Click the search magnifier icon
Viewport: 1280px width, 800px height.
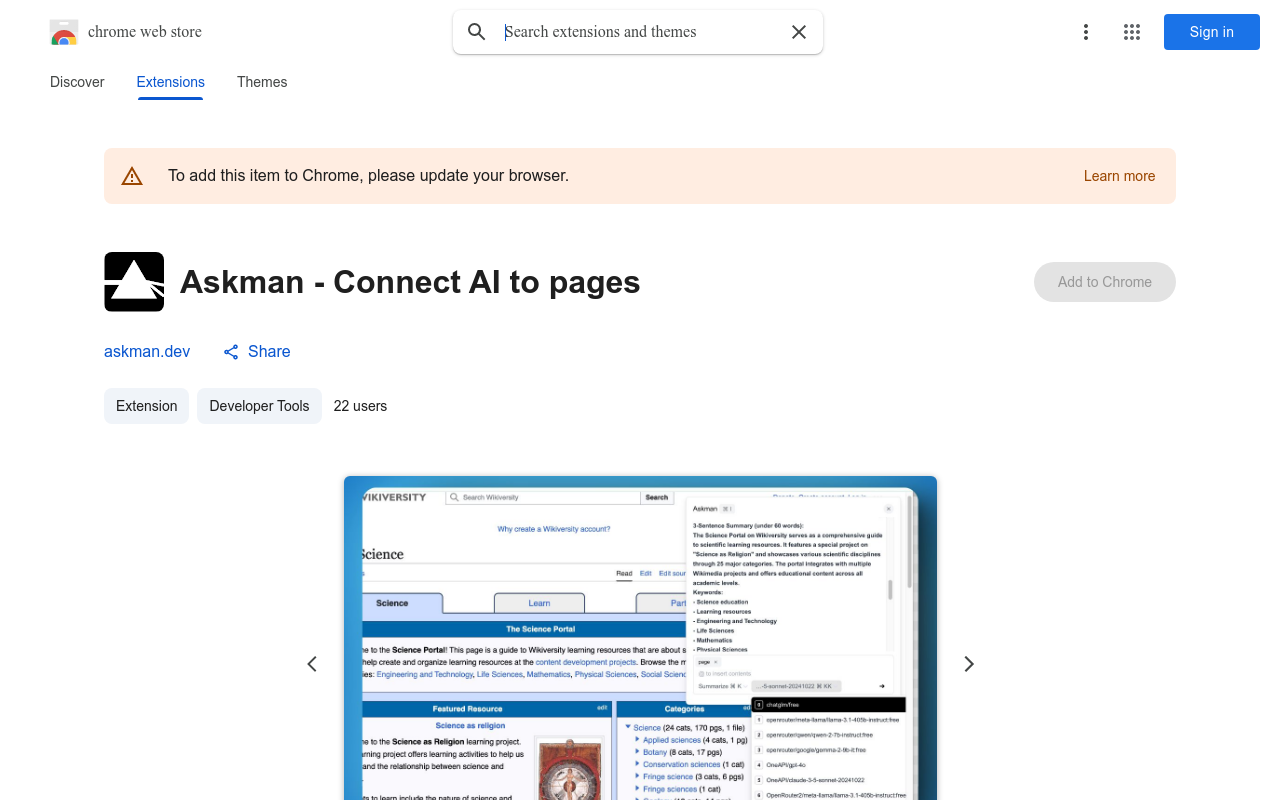click(477, 32)
